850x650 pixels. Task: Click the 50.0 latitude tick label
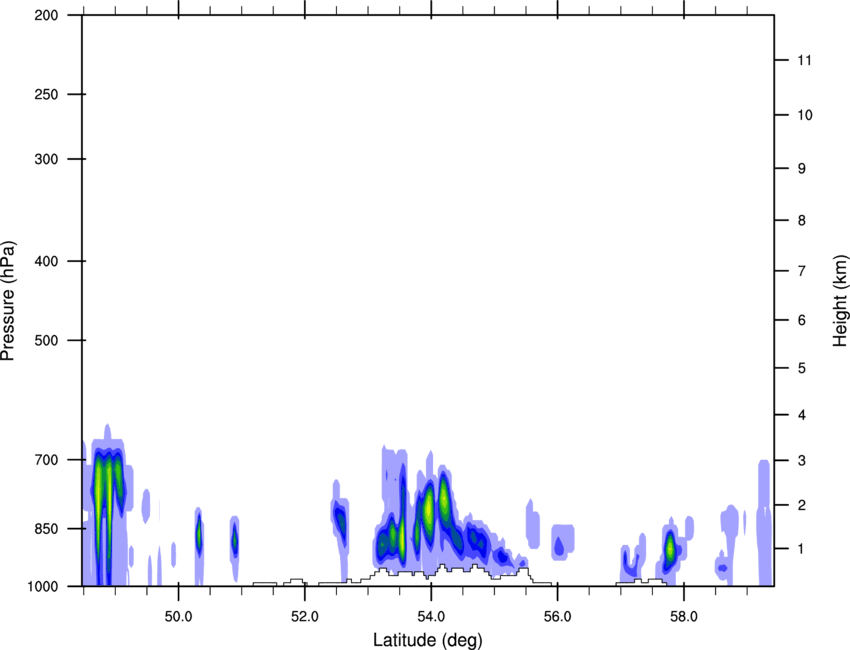point(178,617)
